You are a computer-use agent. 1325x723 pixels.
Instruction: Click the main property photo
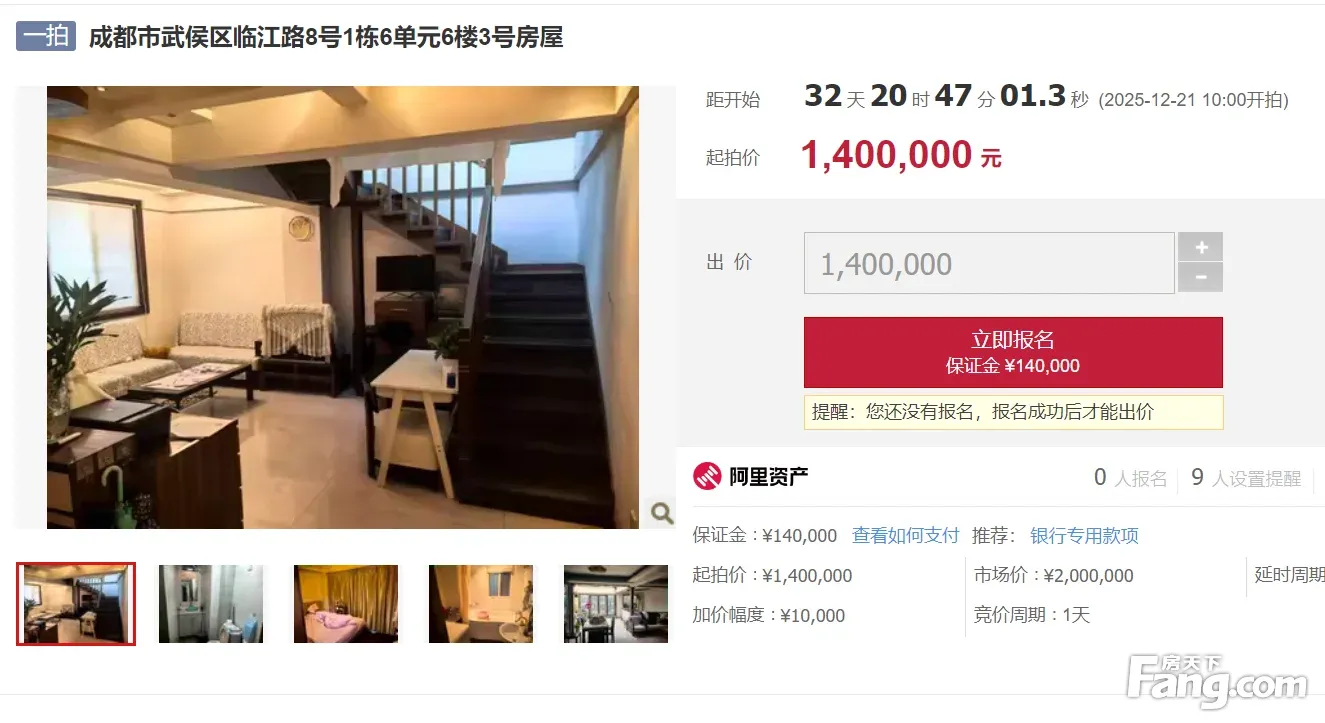[x=342, y=307]
